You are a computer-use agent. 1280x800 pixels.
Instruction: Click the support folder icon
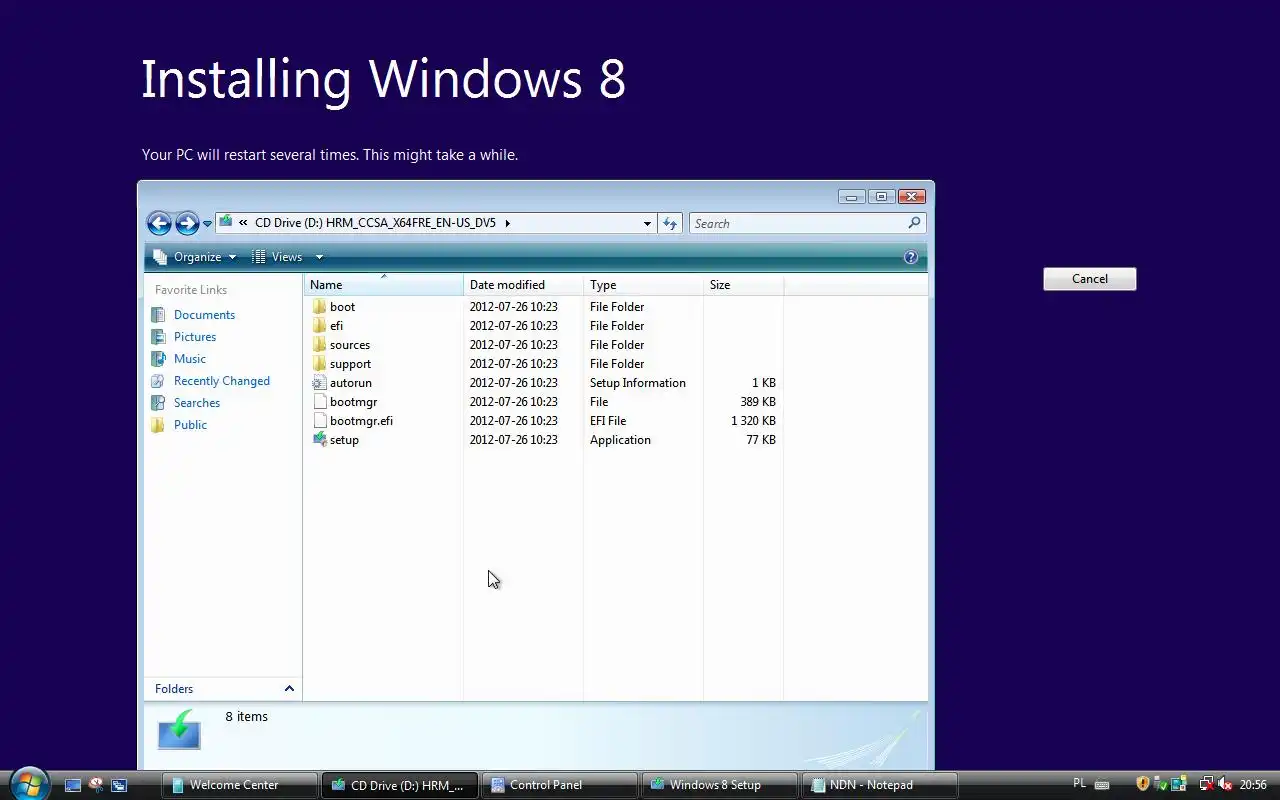319,364
